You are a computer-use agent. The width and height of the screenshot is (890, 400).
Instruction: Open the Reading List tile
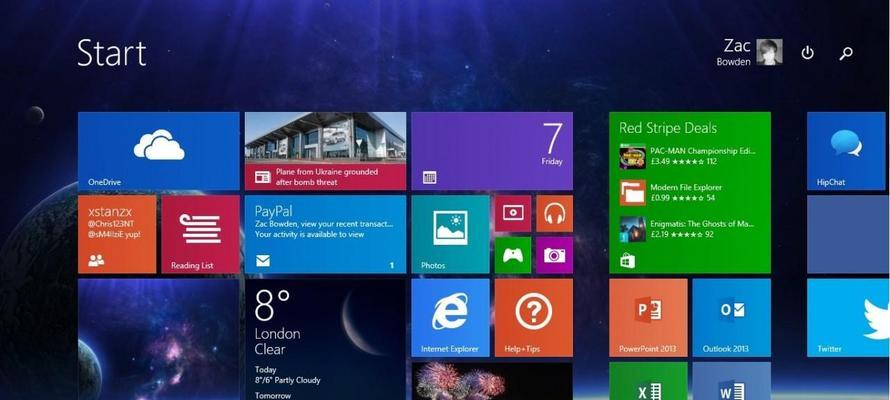pos(200,234)
